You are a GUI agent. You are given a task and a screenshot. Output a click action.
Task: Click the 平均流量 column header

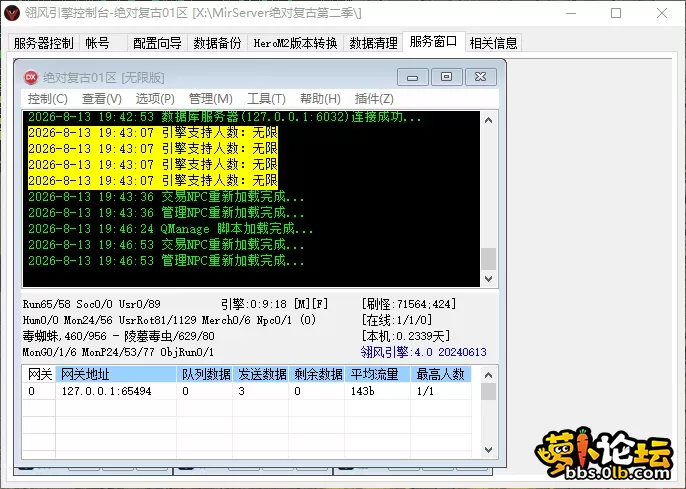coord(378,374)
